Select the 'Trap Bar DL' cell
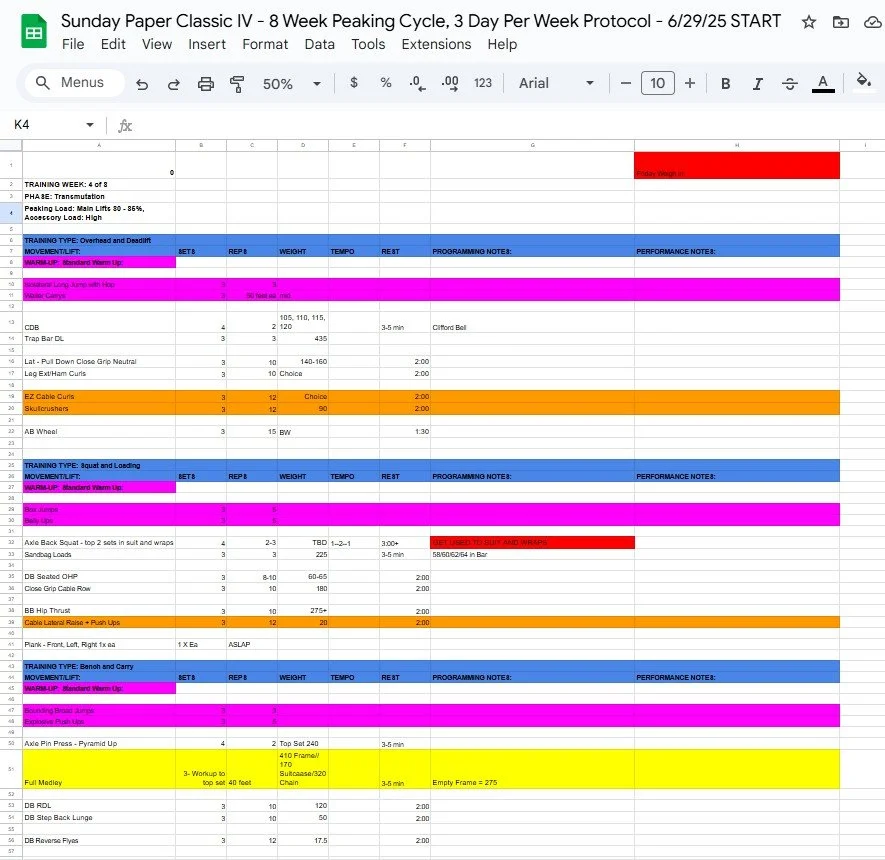 (99, 339)
